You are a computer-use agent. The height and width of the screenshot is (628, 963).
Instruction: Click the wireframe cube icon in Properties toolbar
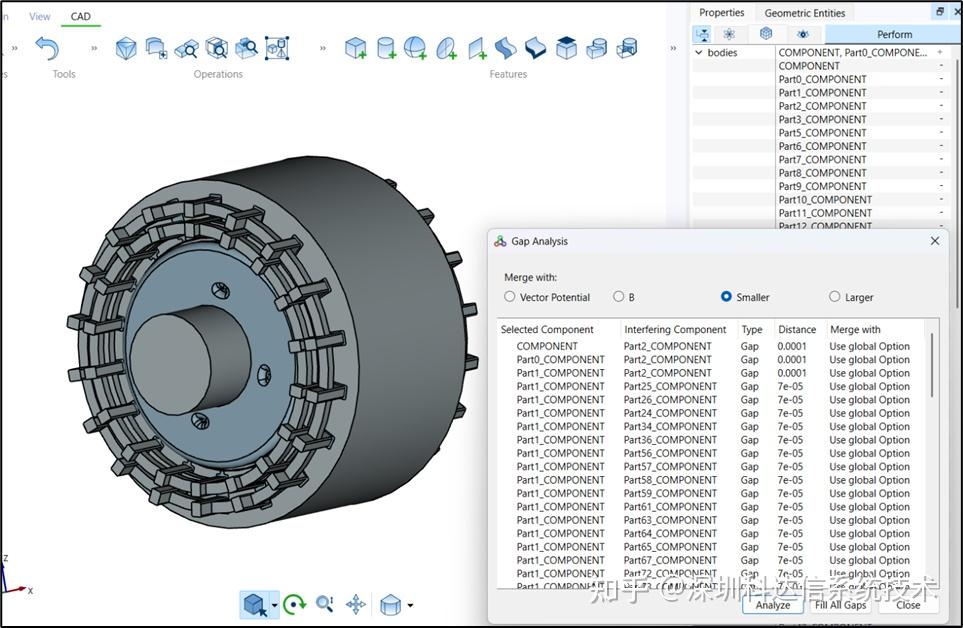(766, 34)
